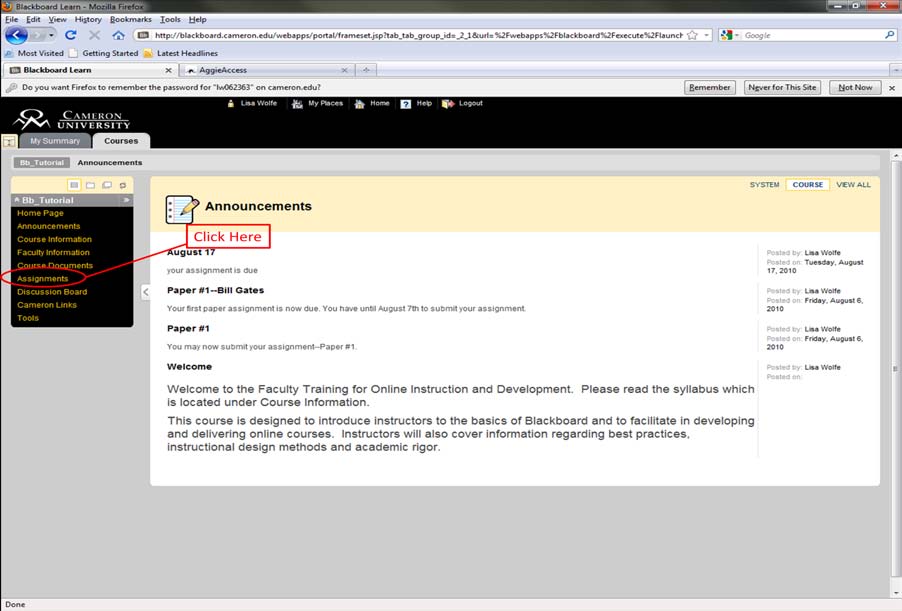Open the History menu

click(x=88, y=19)
